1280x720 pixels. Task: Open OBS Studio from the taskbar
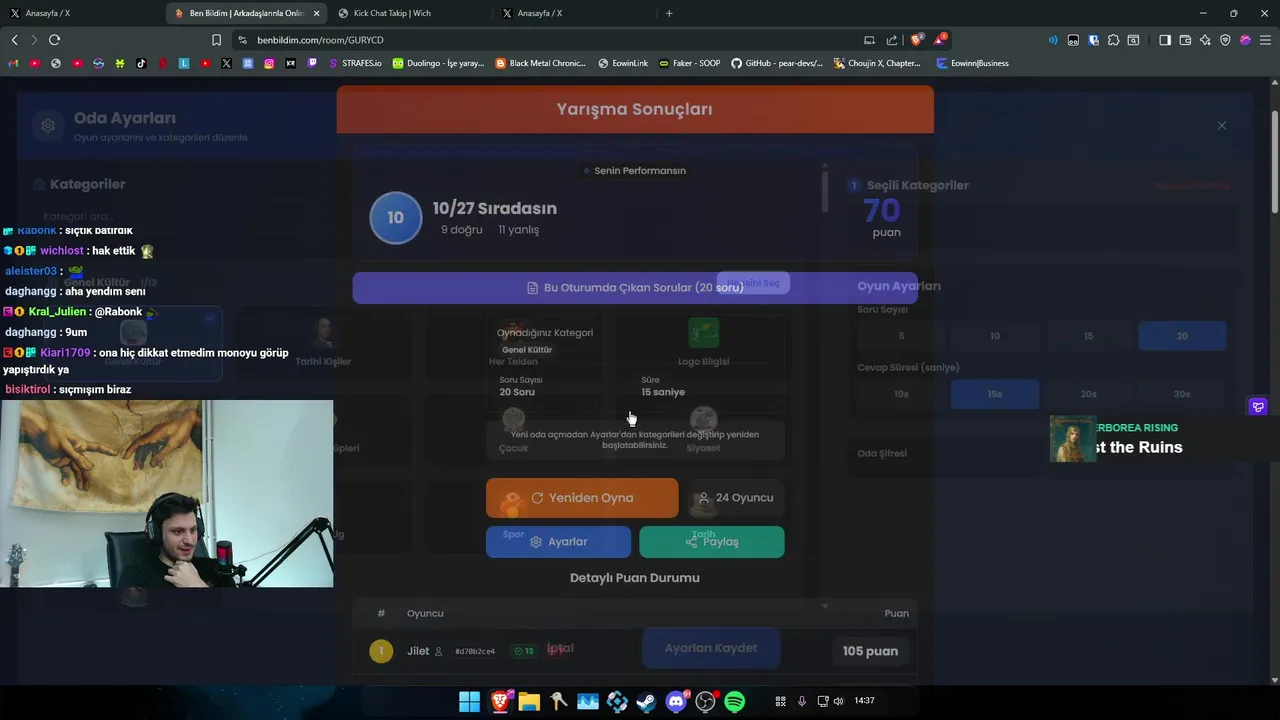(x=706, y=702)
